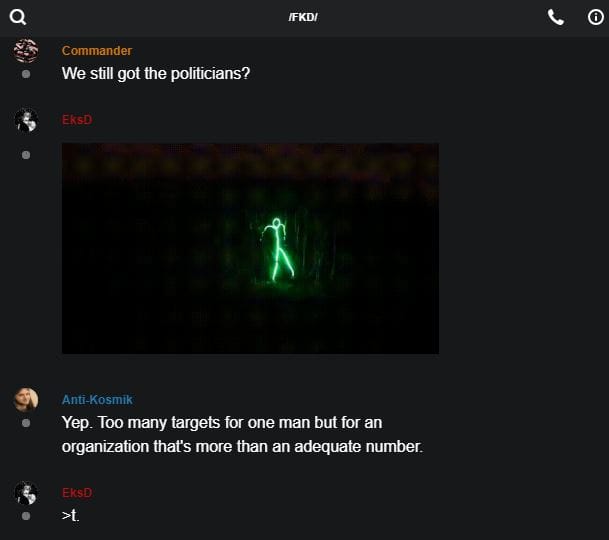
Task: Click status dot beside the stick figure GIF
Action: tap(26, 155)
